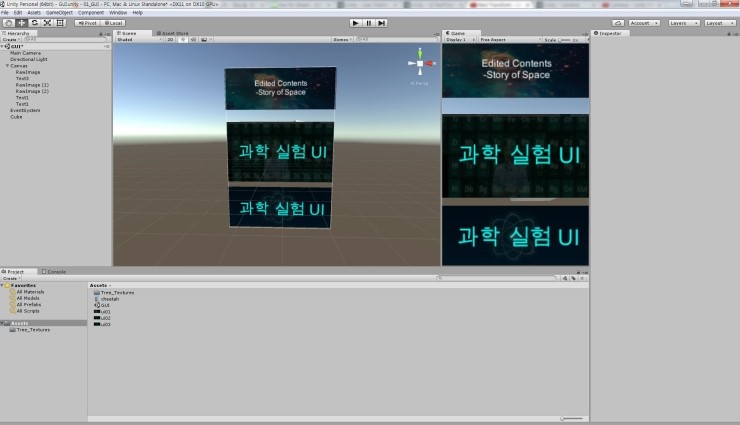
Task: Open the Layers dropdown
Action: (x=684, y=23)
